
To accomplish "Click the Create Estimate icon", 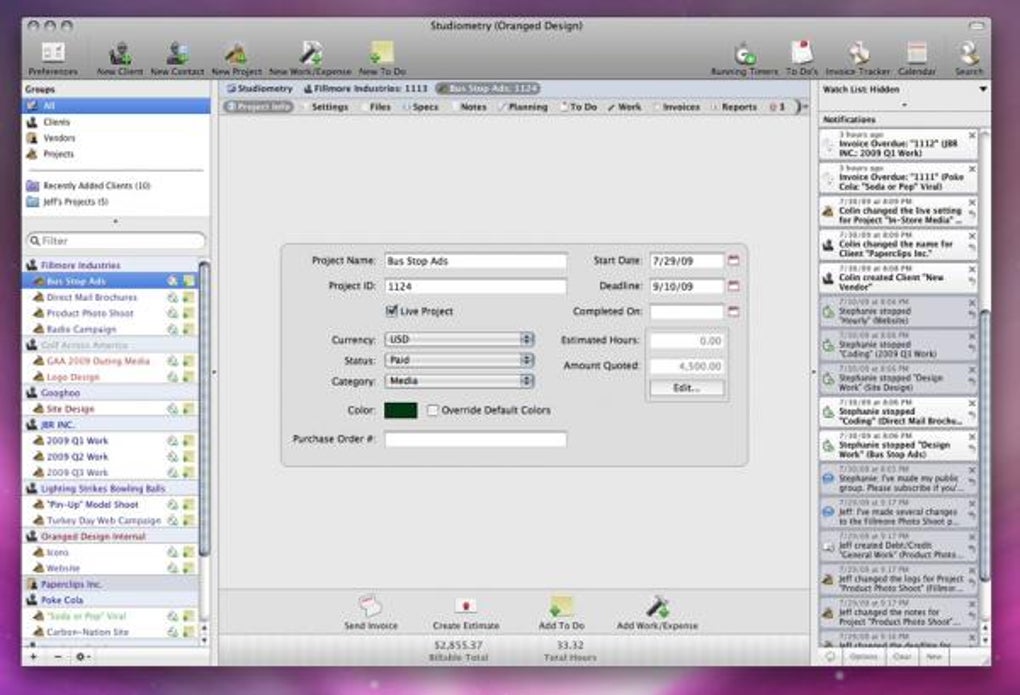I will 466,608.
